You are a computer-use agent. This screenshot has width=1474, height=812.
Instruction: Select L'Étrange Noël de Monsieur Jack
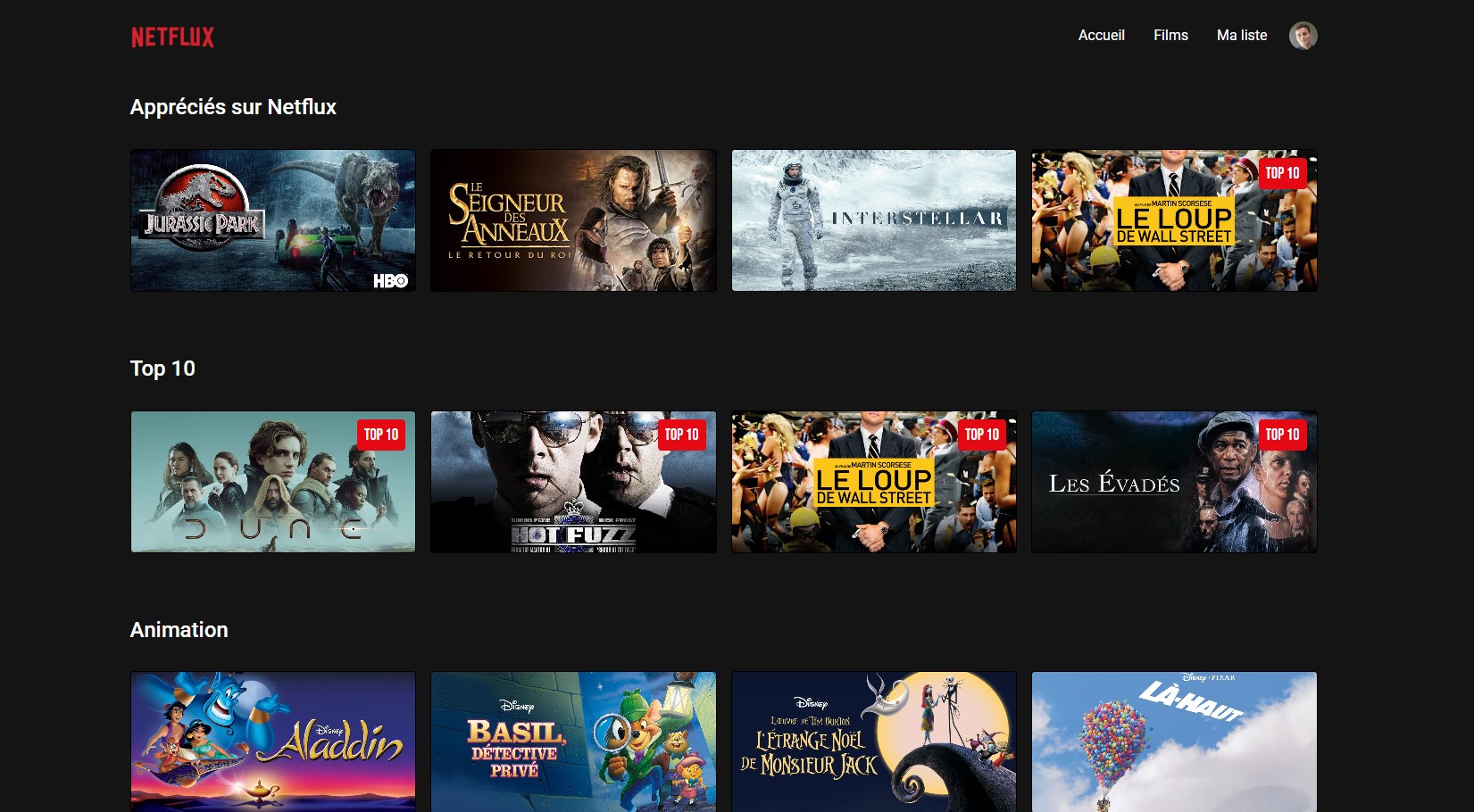(x=873, y=742)
